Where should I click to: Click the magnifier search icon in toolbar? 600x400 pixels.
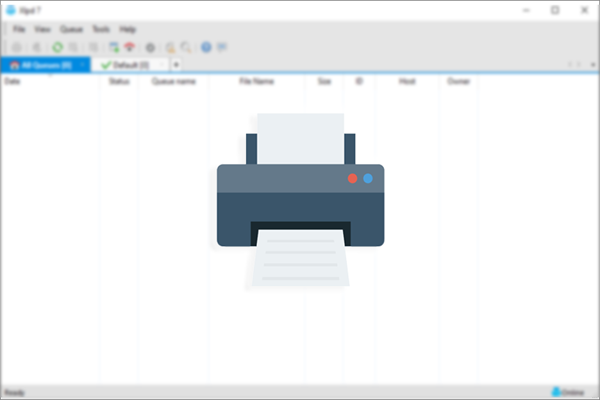click(x=185, y=47)
